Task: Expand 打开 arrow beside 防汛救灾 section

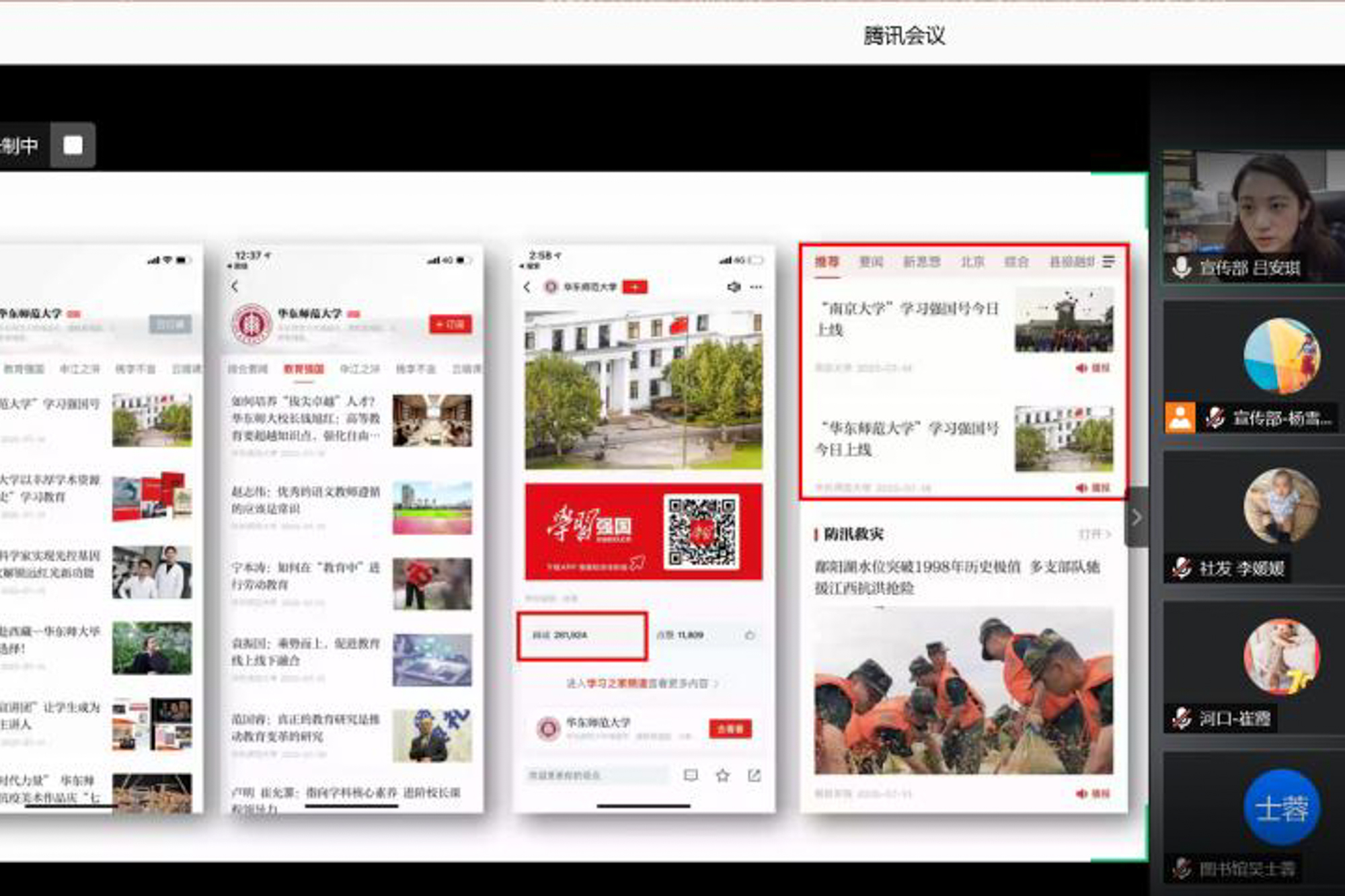Action: pos(1095,534)
